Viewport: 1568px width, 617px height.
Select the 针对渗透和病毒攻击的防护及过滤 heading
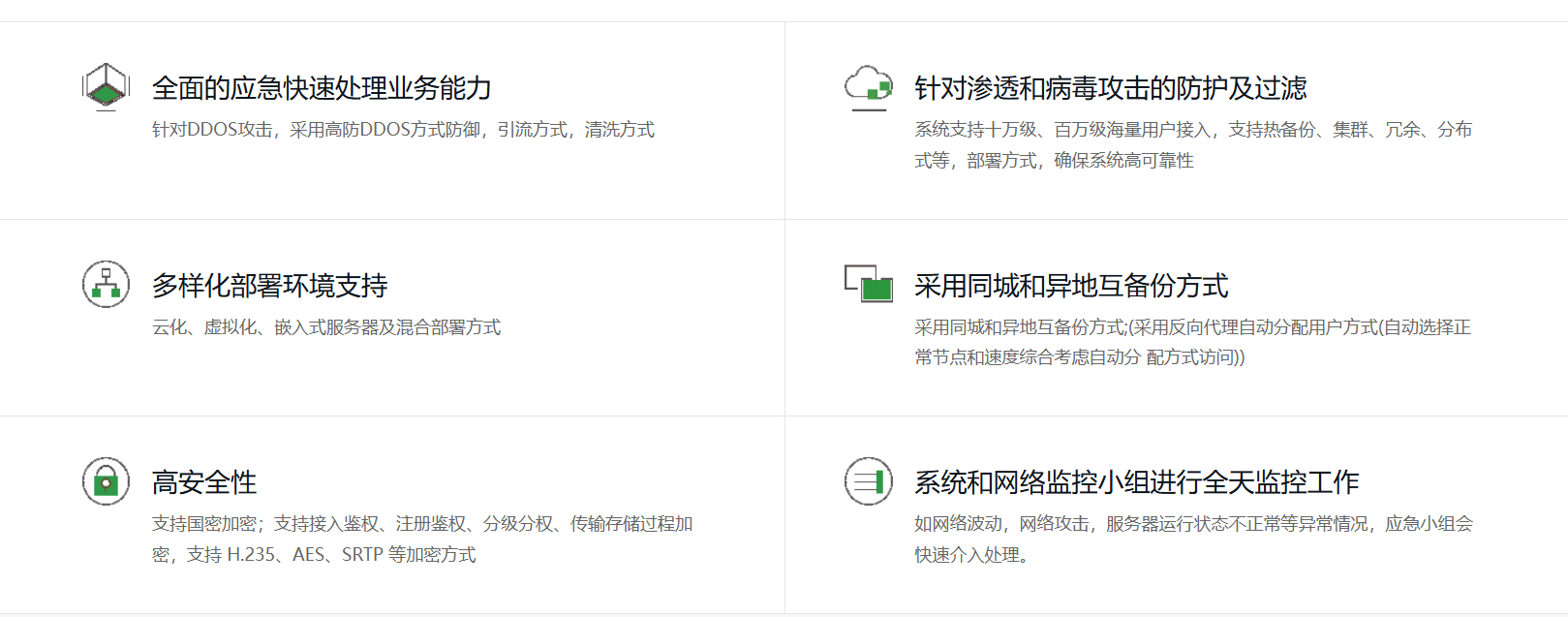[1110, 88]
